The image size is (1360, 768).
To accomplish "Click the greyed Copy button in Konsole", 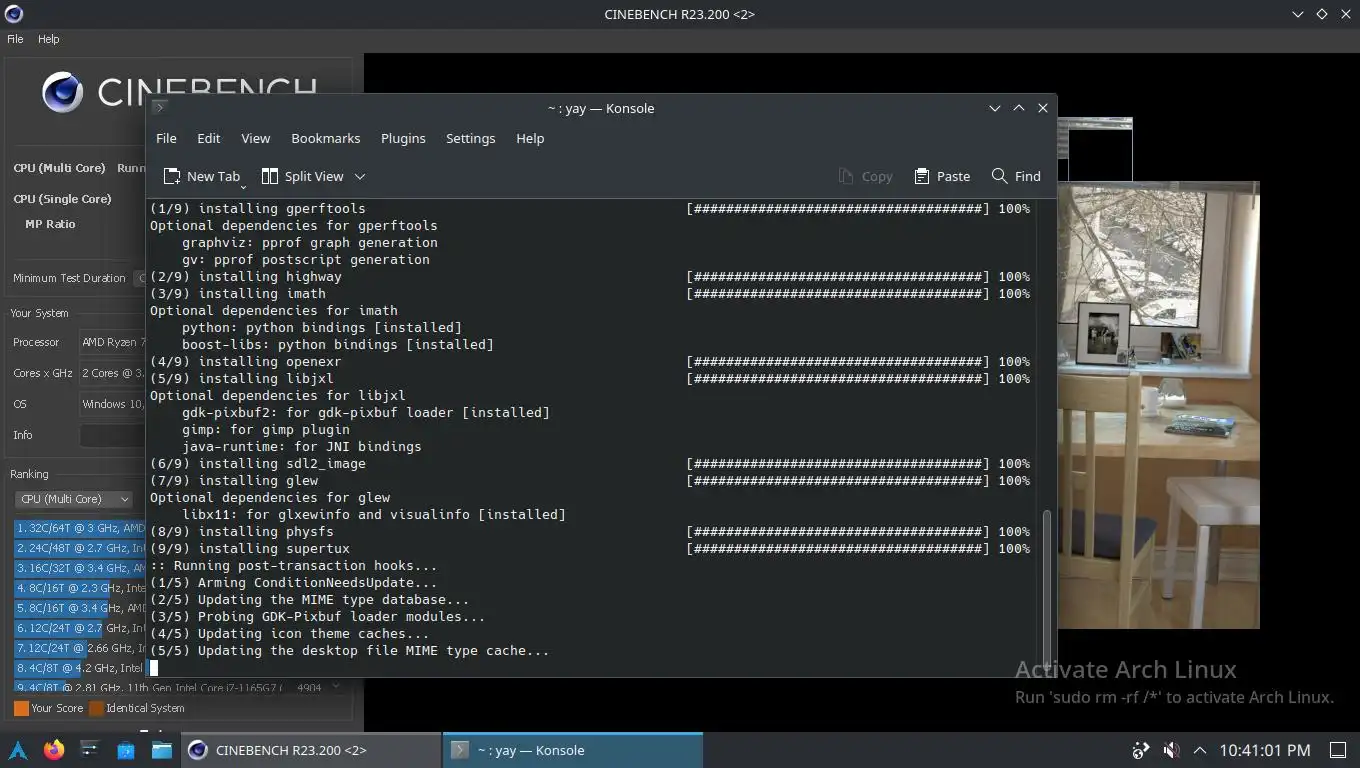I will [865, 176].
